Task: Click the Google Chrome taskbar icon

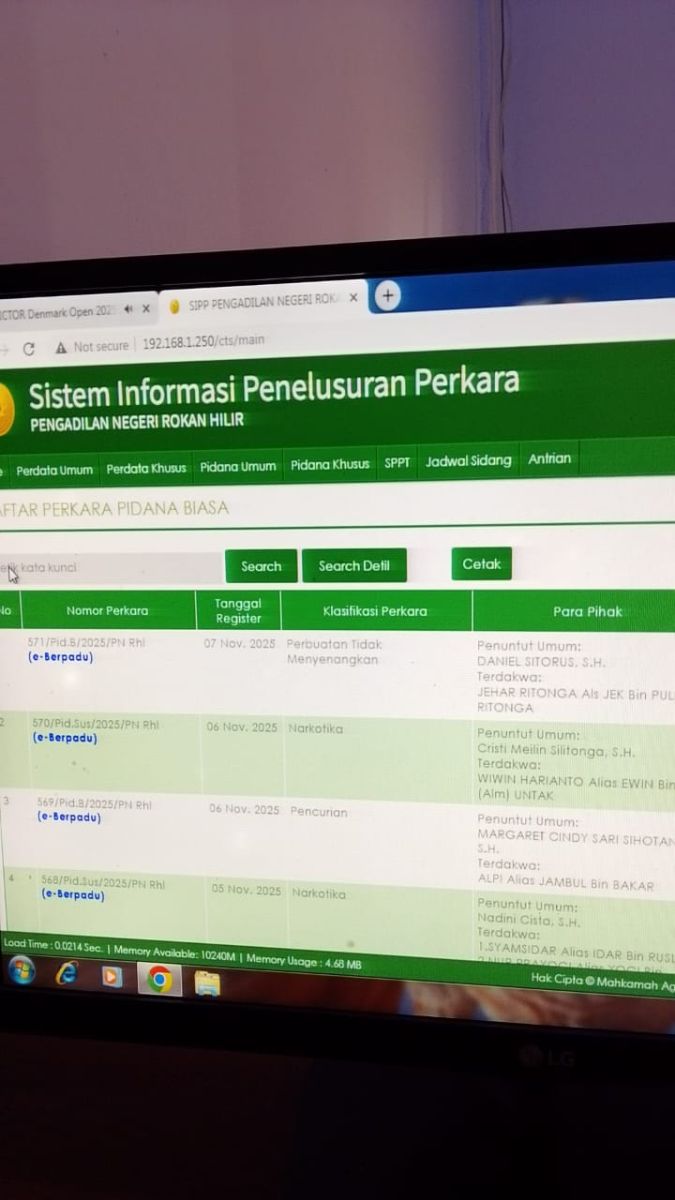Action: pyautogui.click(x=158, y=980)
